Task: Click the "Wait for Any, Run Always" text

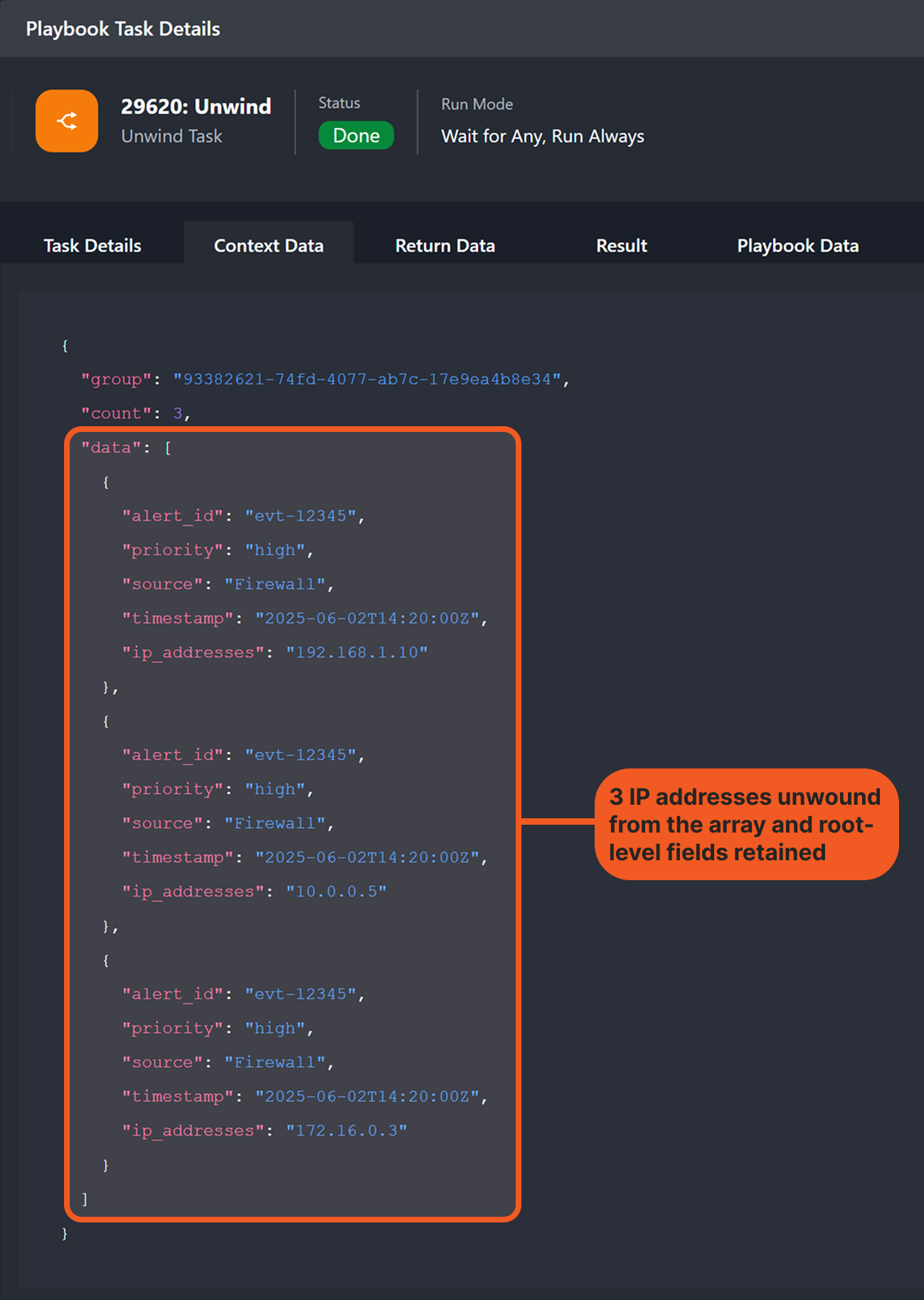Action: (x=542, y=136)
